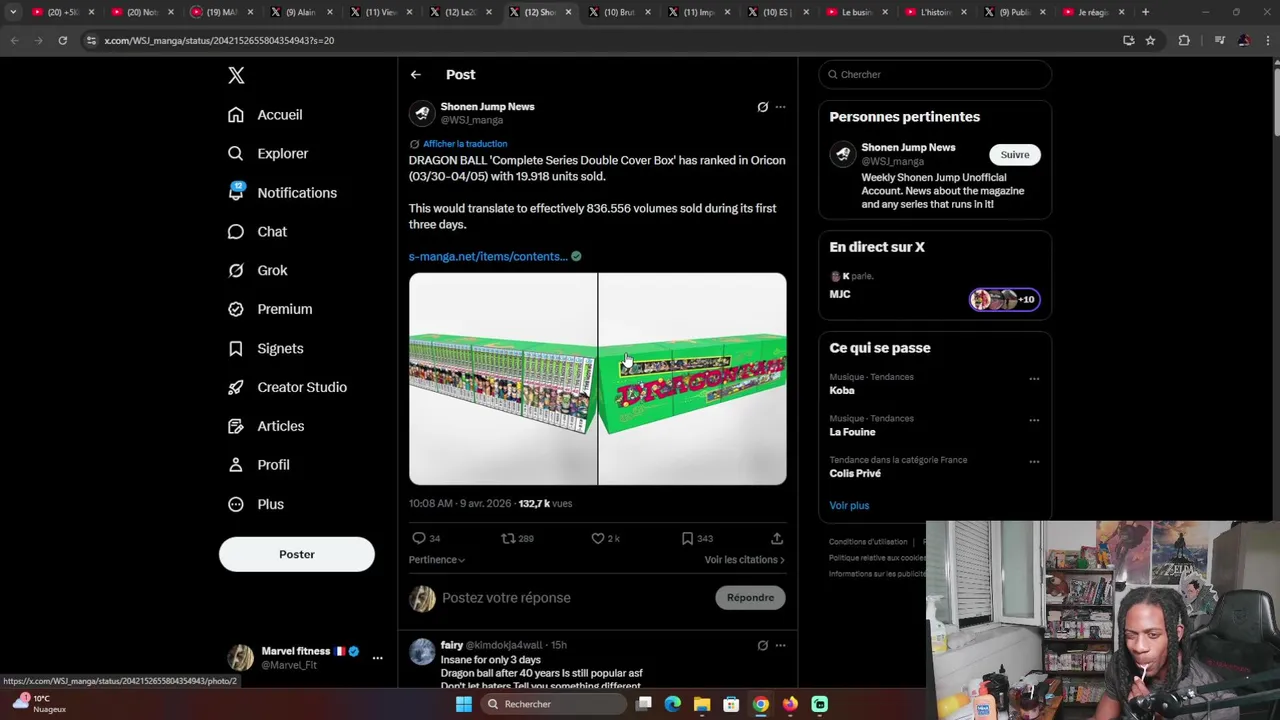Open the Colis Privé trending topic

[855, 474]
